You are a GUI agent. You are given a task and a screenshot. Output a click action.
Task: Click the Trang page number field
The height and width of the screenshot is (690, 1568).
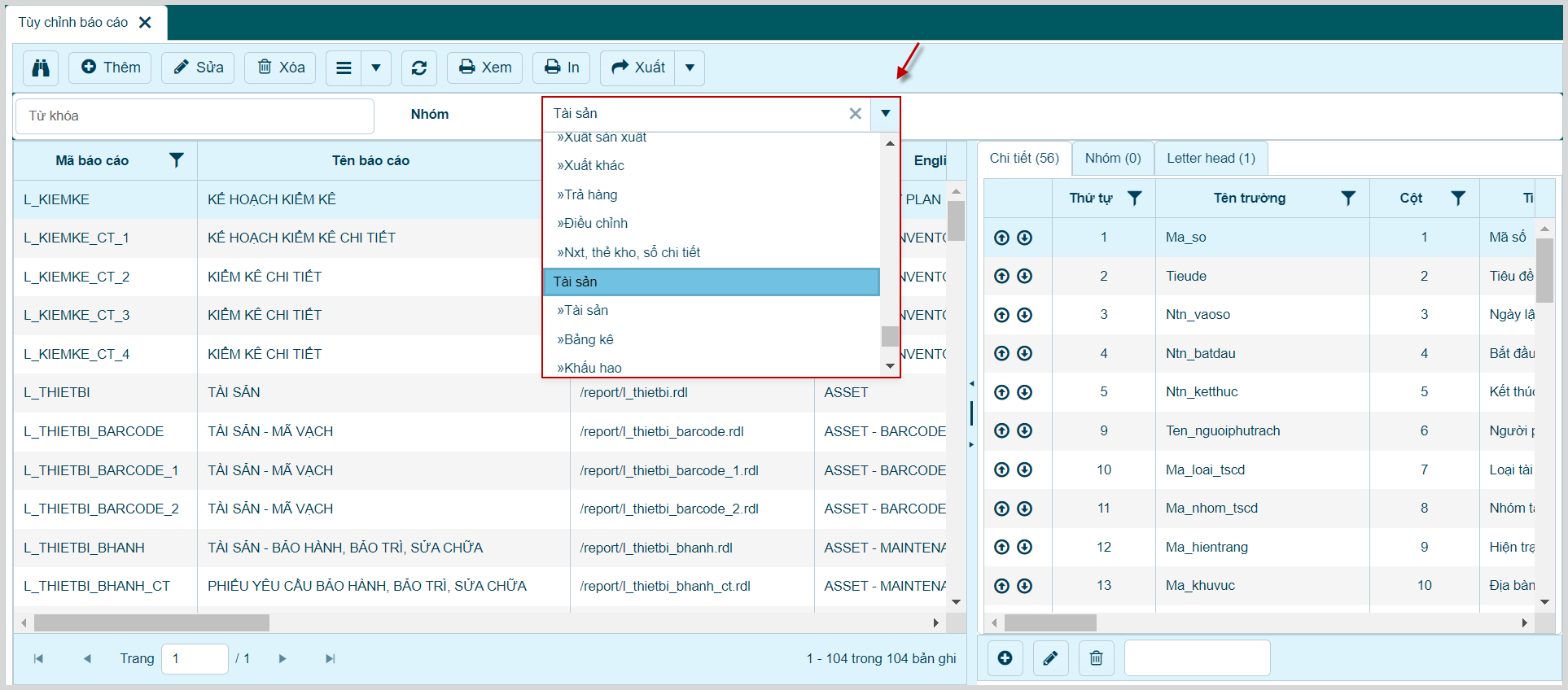pyautogui.click(x=195, y=658)
